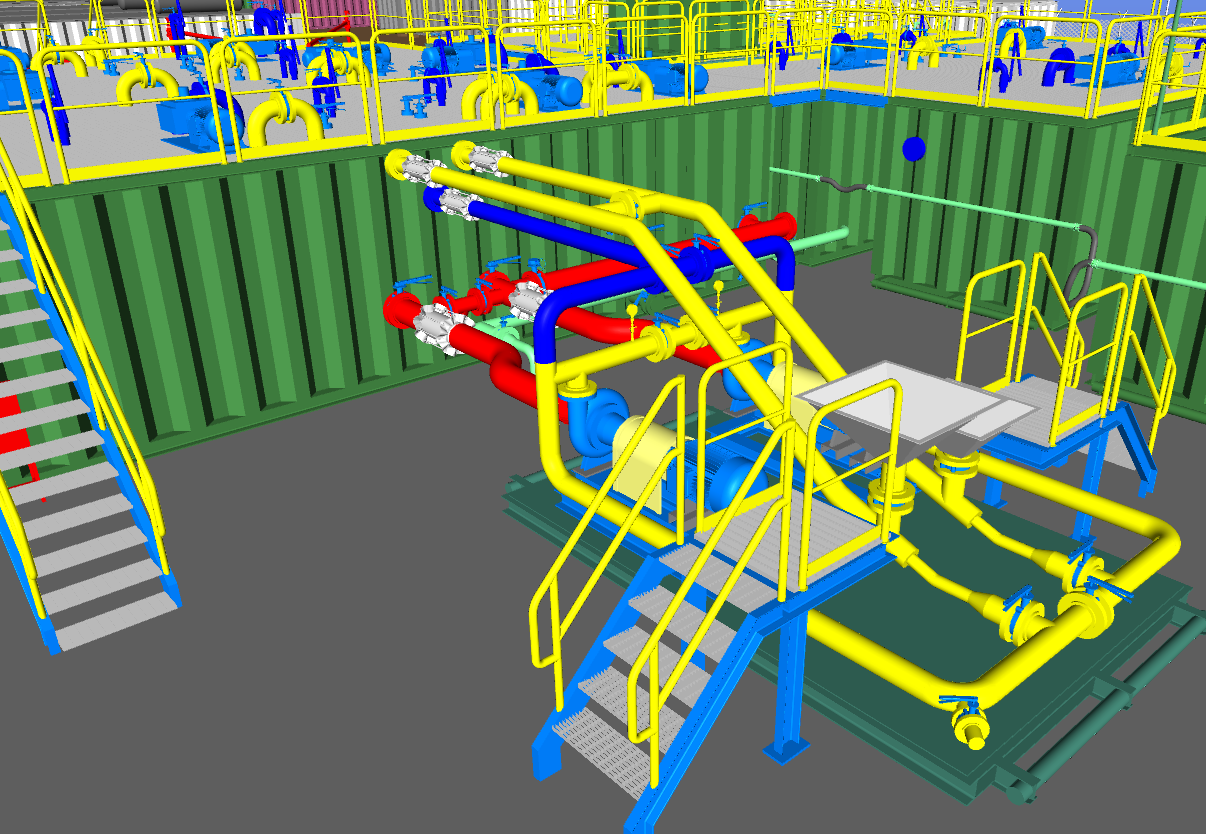This screenshot has width=1206, height=834.
Task: Pick the pale yellow coupling guard cylinder
Action: click(644, 455)
